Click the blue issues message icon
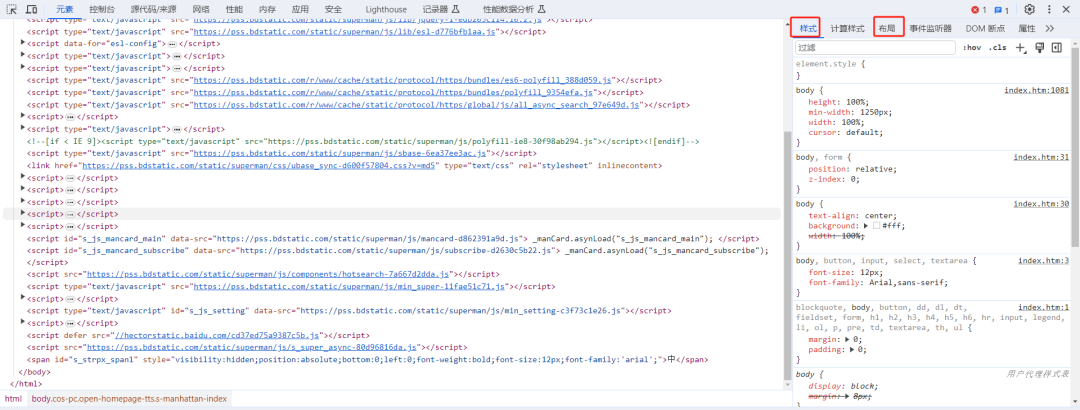The width and height of the screenshot is (1080, 410). pos(1000,9)
